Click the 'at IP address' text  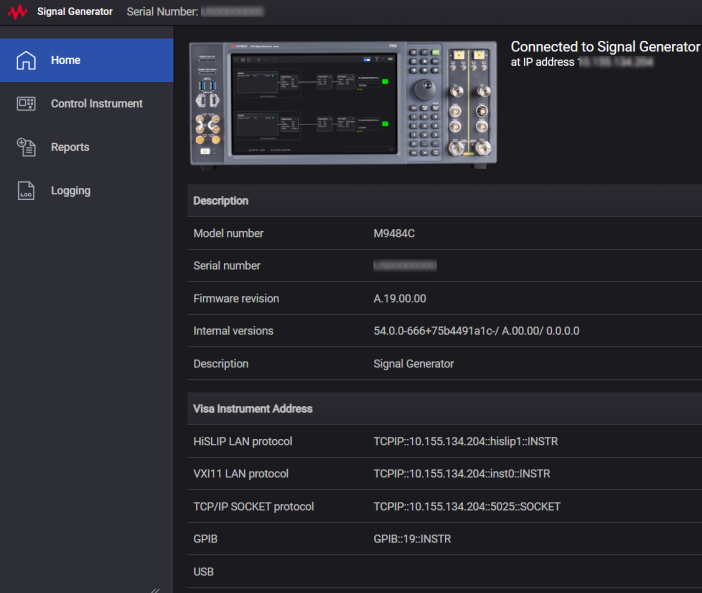point(542,62)
